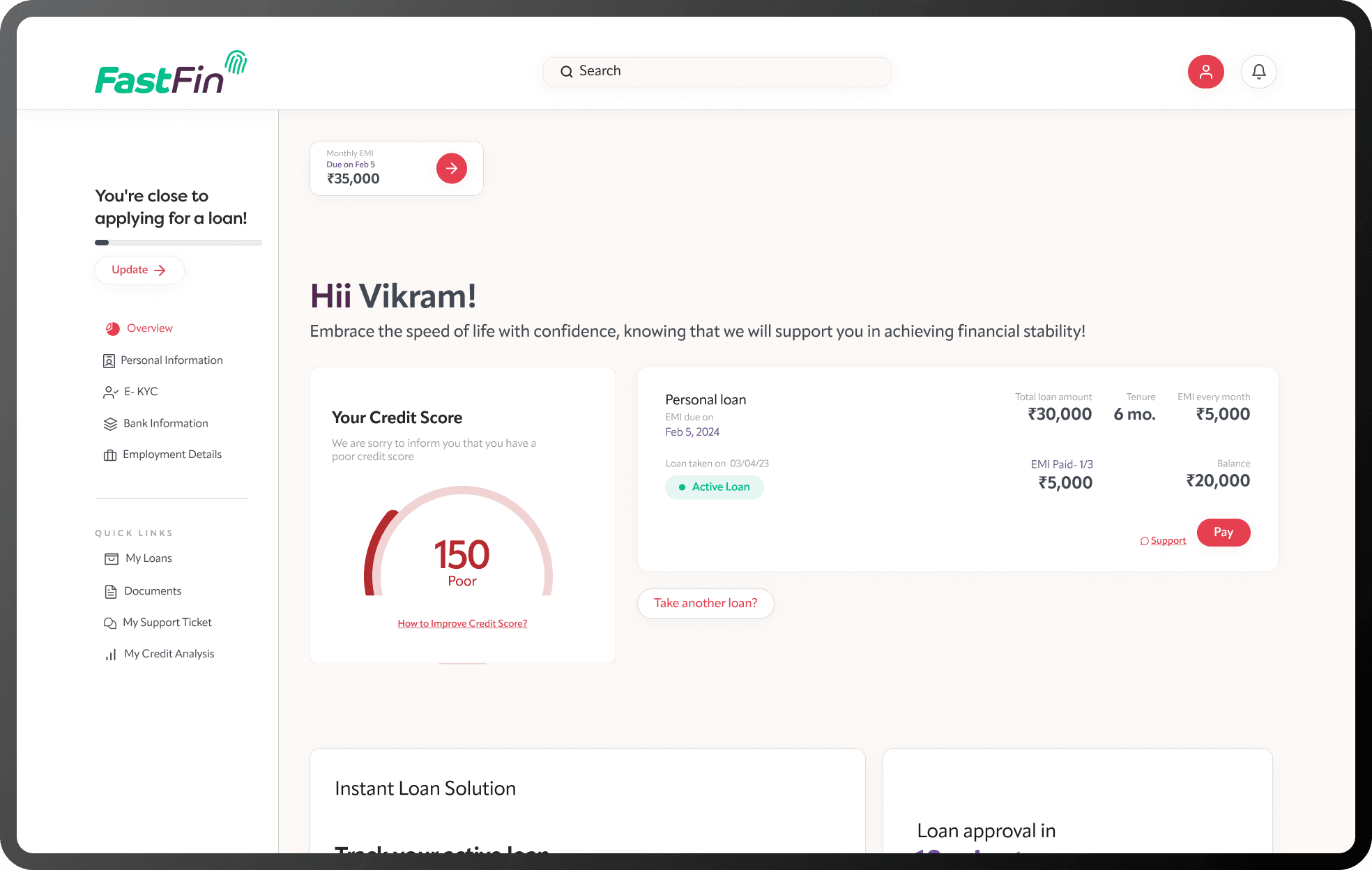The height and width of the screenshot is (870, 1372).
Task: Click the Employment Details briefcase icon
Action: [x=110, y=455]
